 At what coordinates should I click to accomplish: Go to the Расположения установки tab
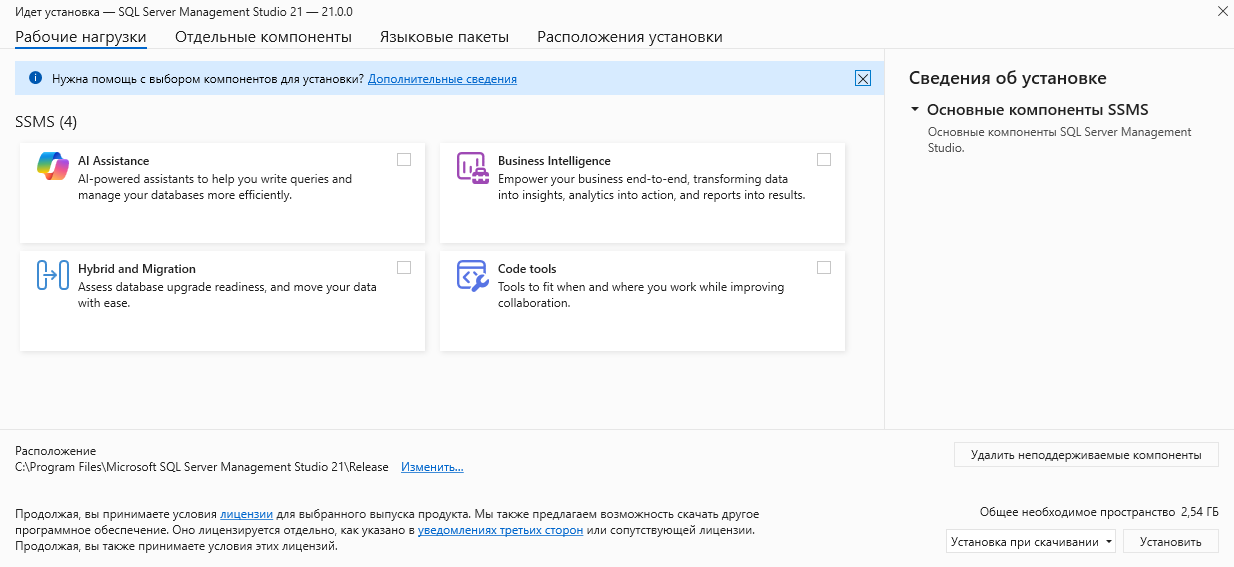629,37
